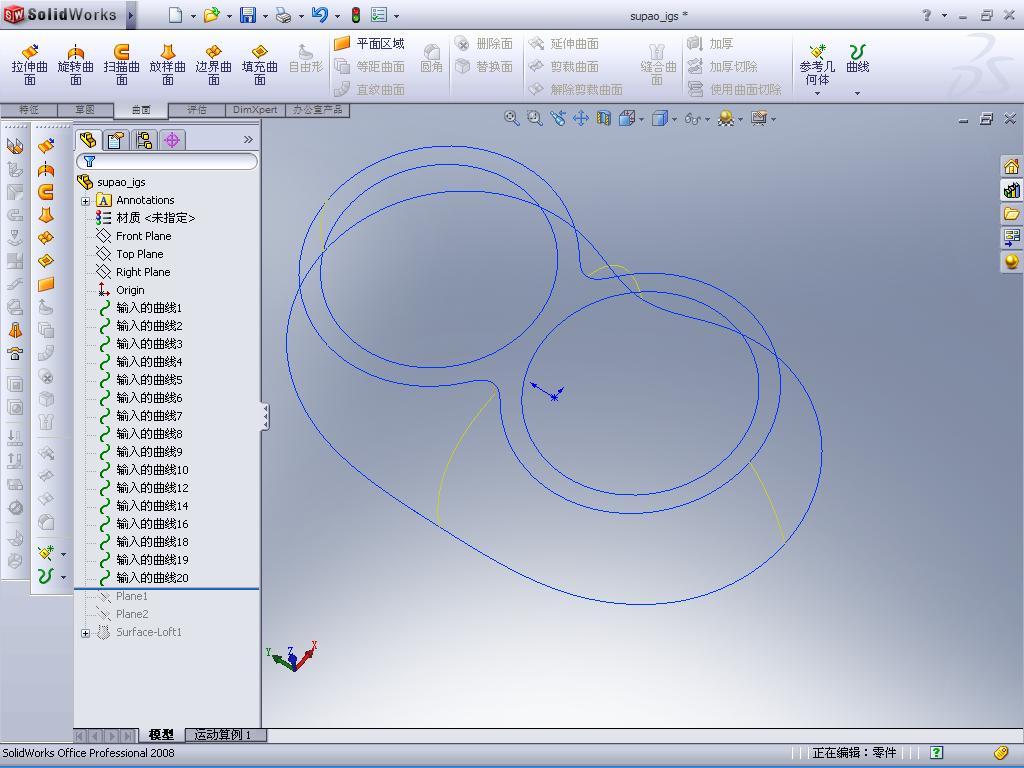Switch to the 办公室产品 tab
This screenshot has width=1024, height=768.
[x=317, y=110]
